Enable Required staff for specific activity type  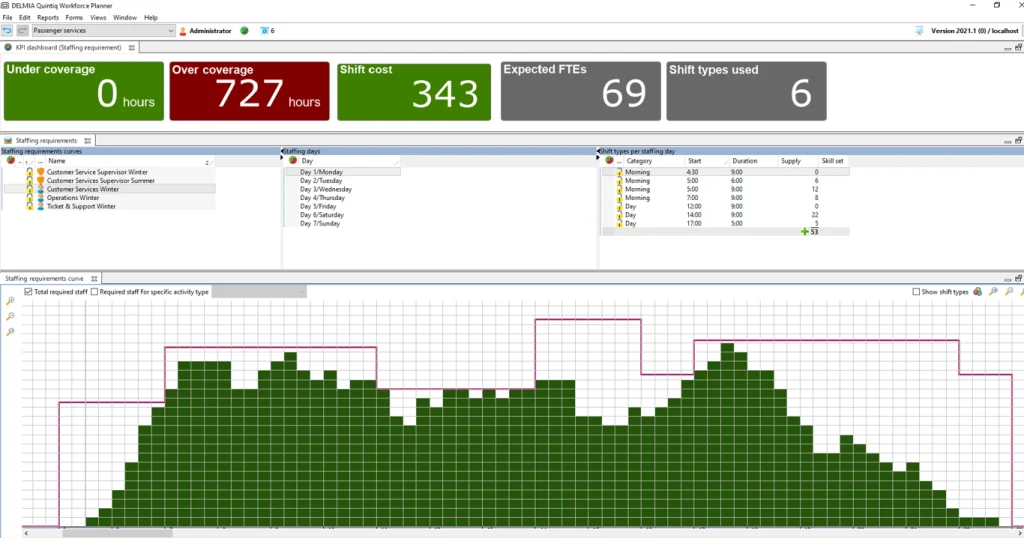(94, 292)
